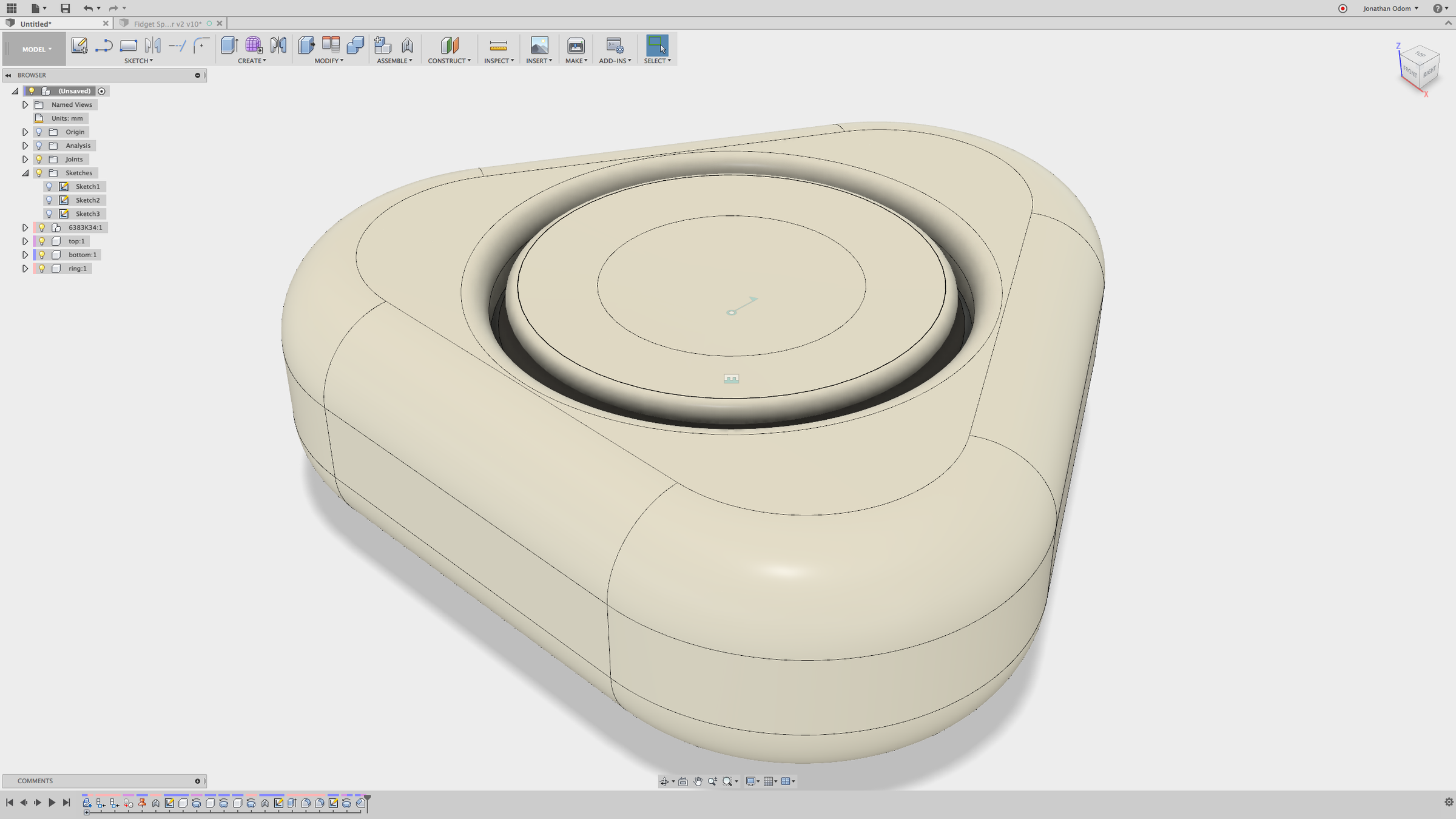Open the MODEL workspace dropdown
Viewport: 1456px width, 819px height.
coord(36,49)
